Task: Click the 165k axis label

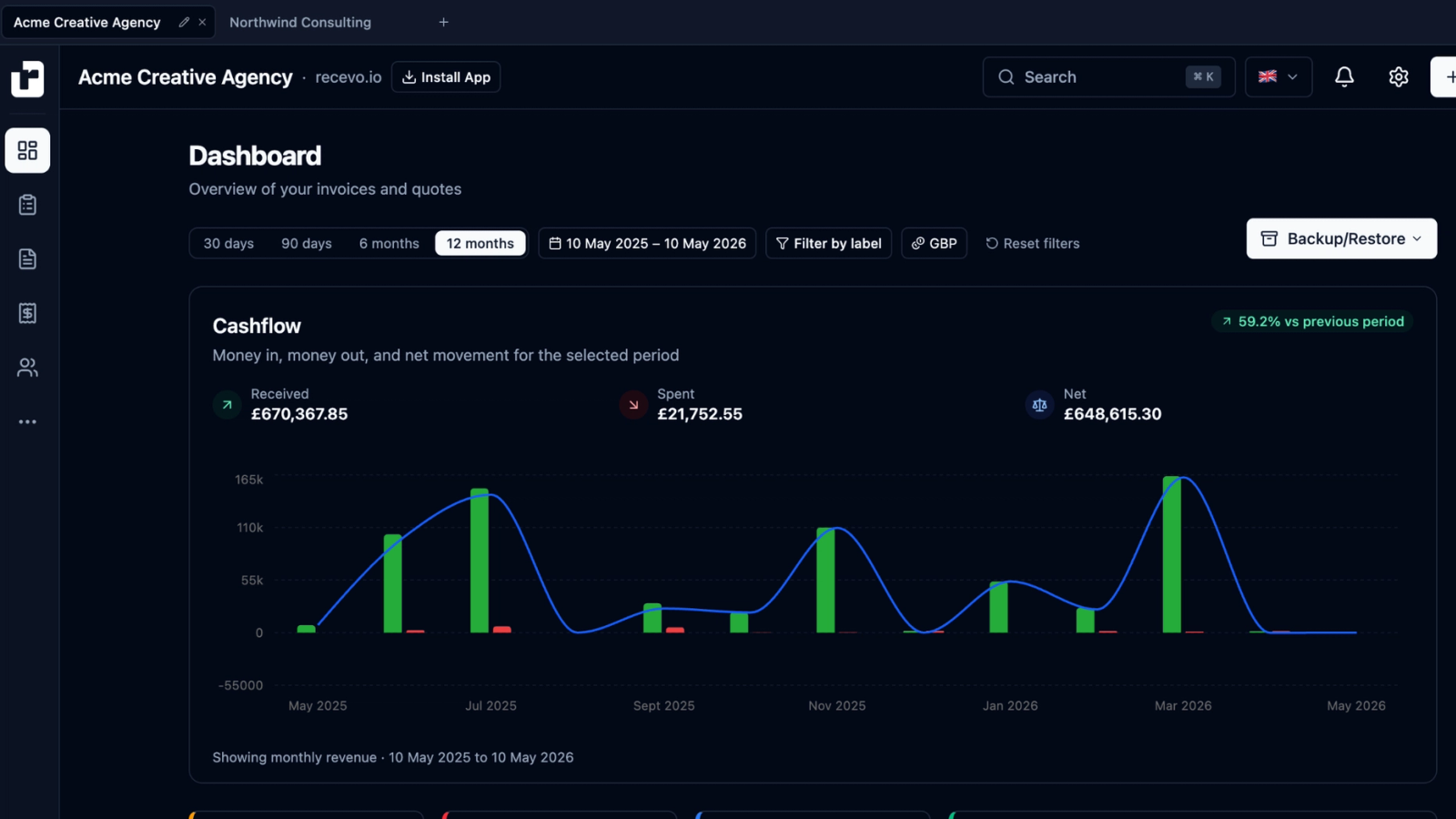Action: click(249, 480)
